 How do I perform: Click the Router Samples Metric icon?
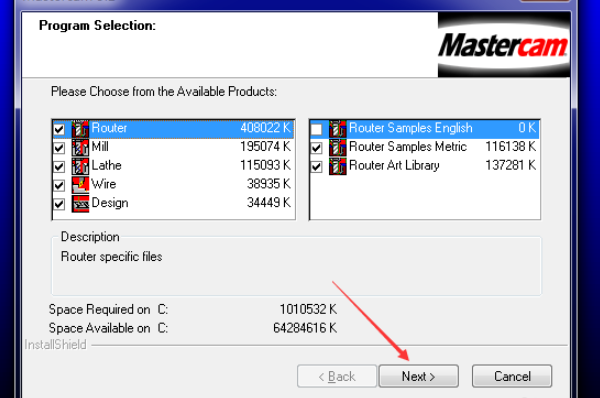tap(338, 147)
